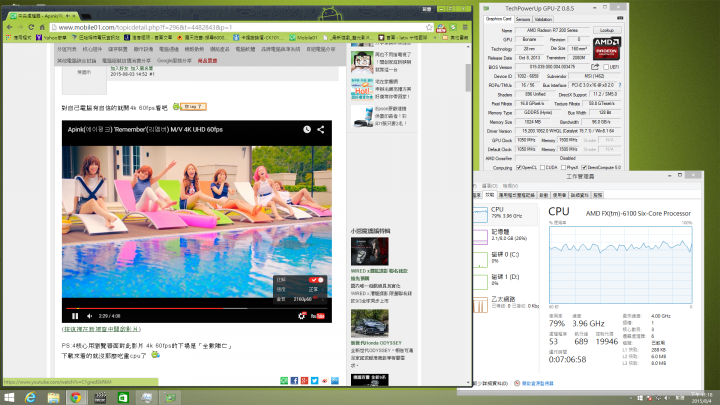Share the video with the share icon
Screen dimensions: 720x405
[321, 129]
